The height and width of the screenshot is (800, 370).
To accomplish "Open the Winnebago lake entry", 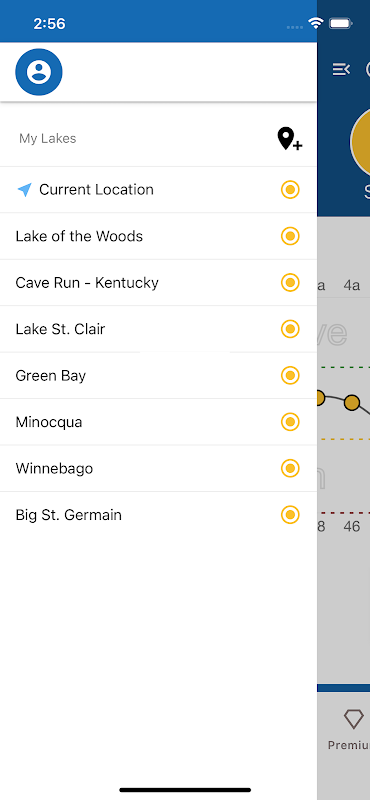I will [x=158, y=468].
